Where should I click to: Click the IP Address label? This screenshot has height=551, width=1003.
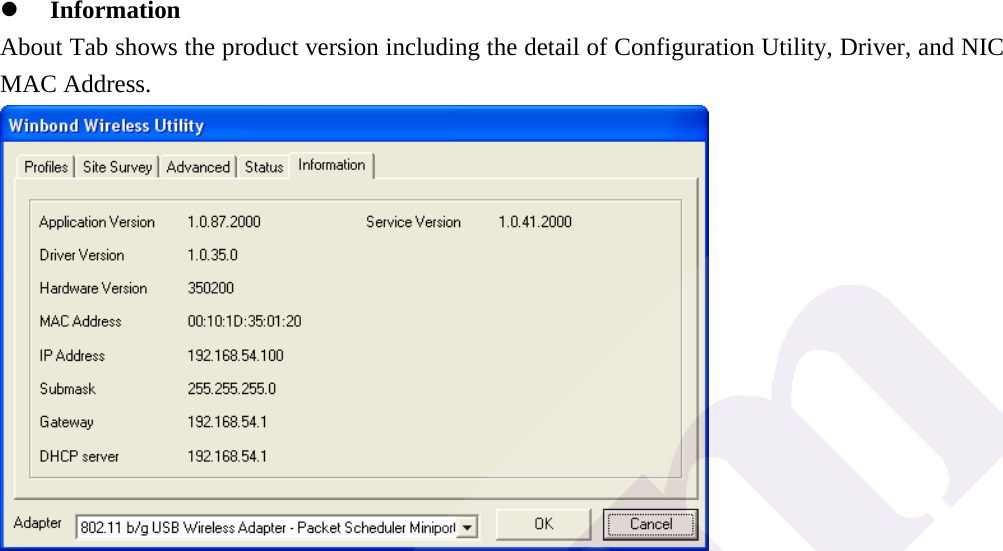72,356
